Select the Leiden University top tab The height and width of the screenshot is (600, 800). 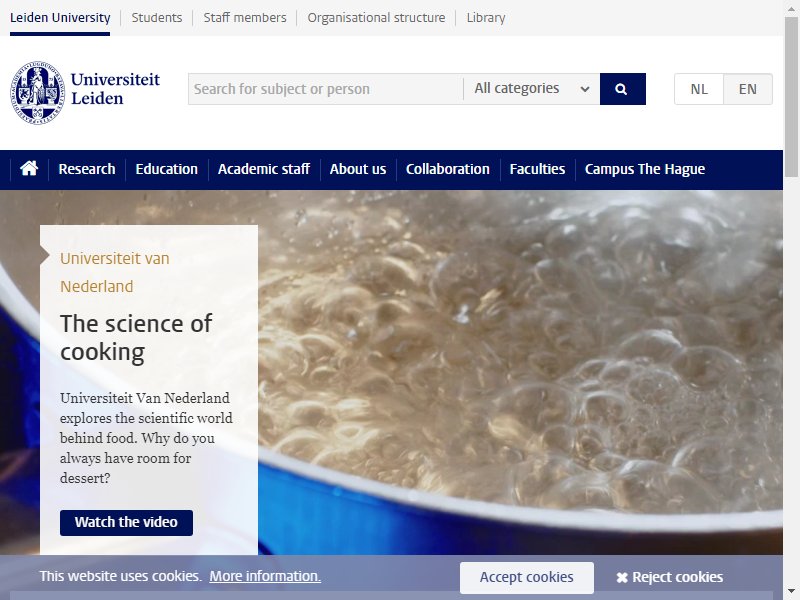click(60, 18)
